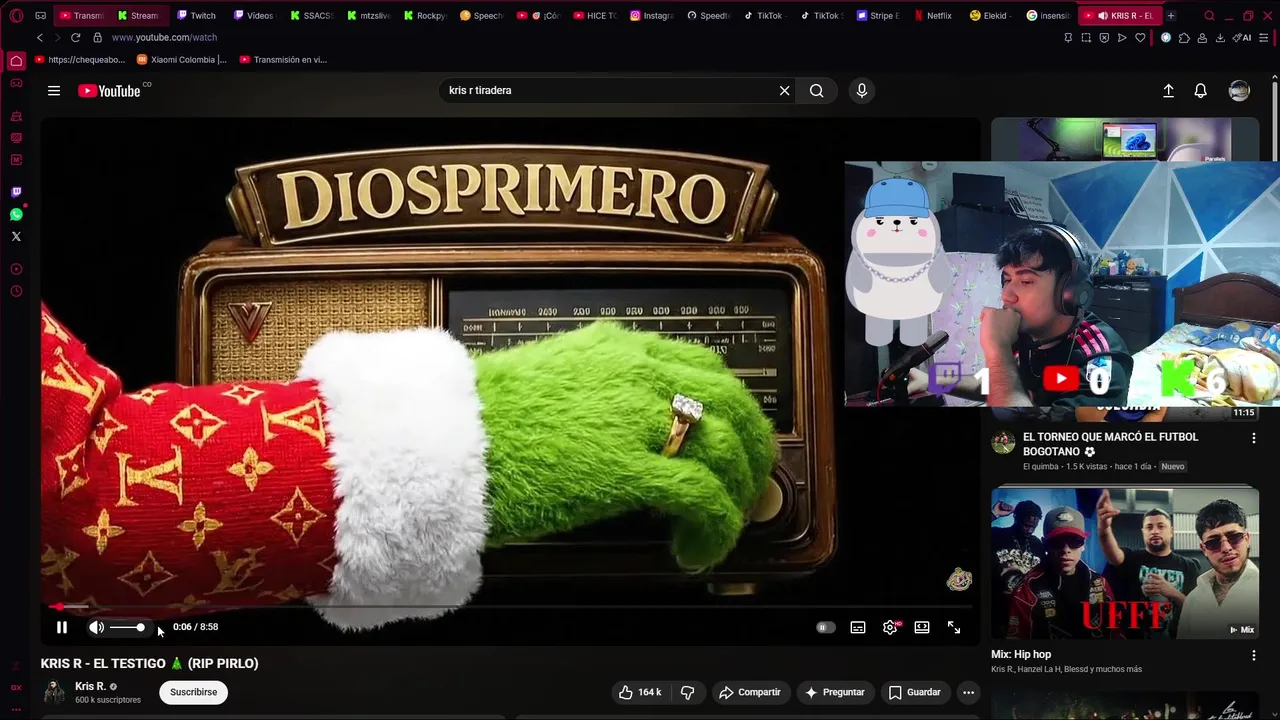Enter full screen mode
Screen dimensions: 1280x720
(x=954, y=627)
